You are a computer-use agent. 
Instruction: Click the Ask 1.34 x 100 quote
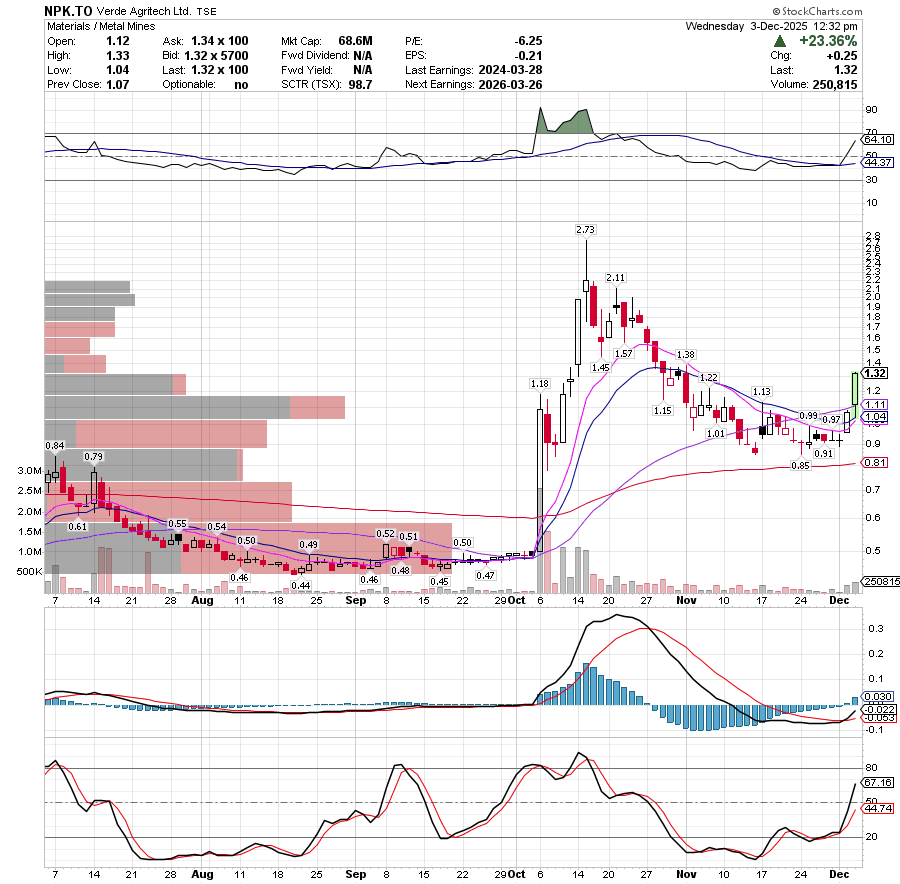click(x=219, y=41)
